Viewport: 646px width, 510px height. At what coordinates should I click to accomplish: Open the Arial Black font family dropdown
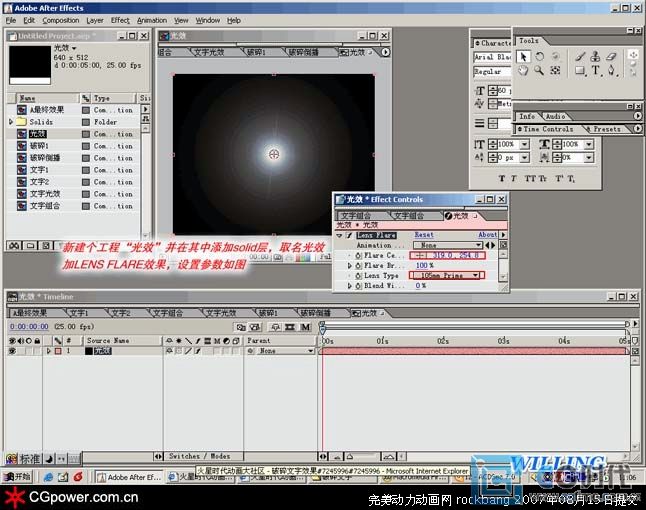[492, 57]
